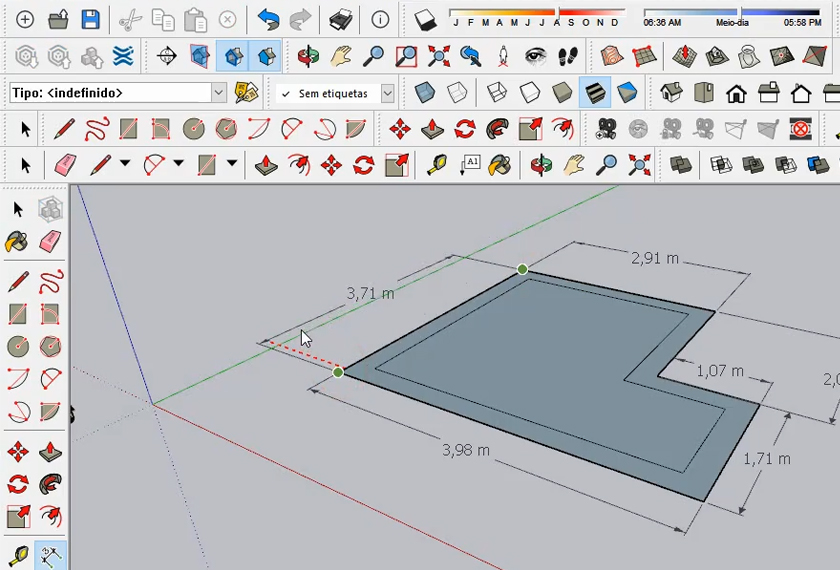Screen dimensions: 840x570
Task: Toggle the Monochrome face style
Action: pyautogui.click(x=627, y=93)
